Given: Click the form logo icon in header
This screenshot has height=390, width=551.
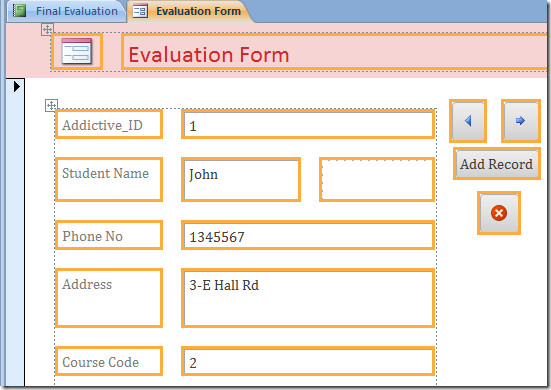Looking at the screenshot, I should [77, 52].
